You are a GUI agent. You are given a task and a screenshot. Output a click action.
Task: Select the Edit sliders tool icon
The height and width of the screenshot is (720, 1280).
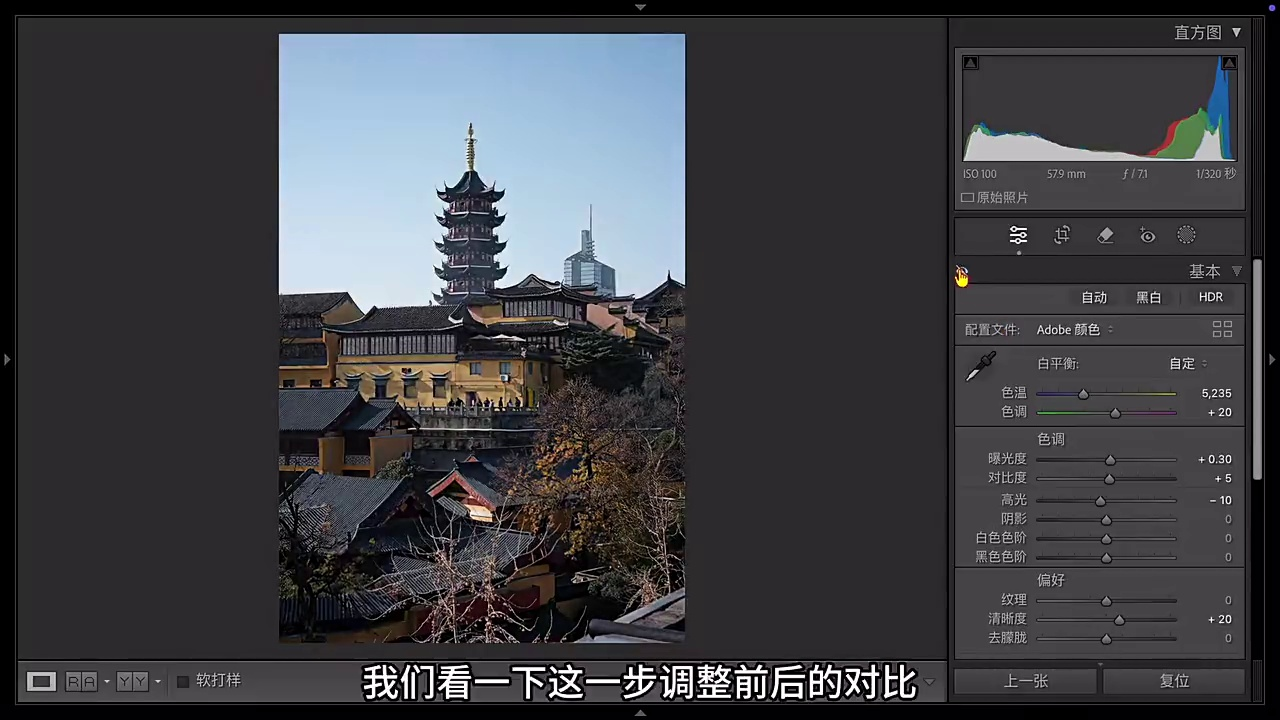click(x=1018, y=235)
